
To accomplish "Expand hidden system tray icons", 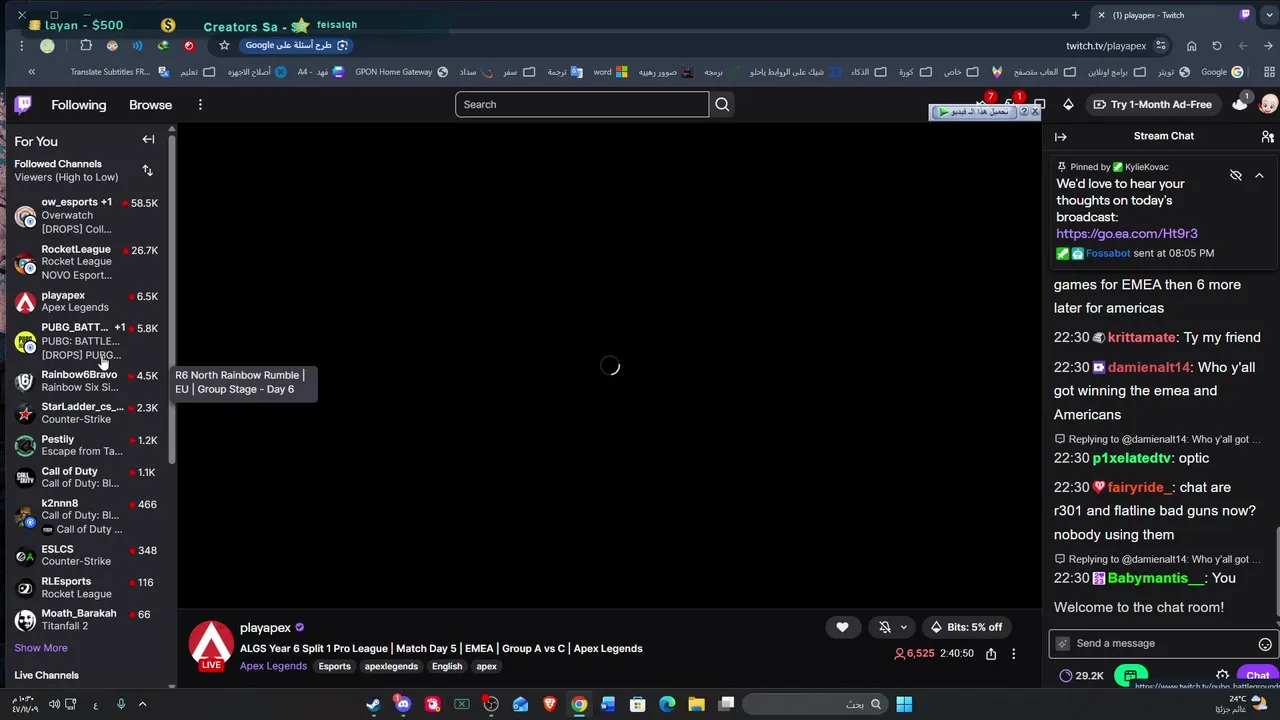I will 142,704.
